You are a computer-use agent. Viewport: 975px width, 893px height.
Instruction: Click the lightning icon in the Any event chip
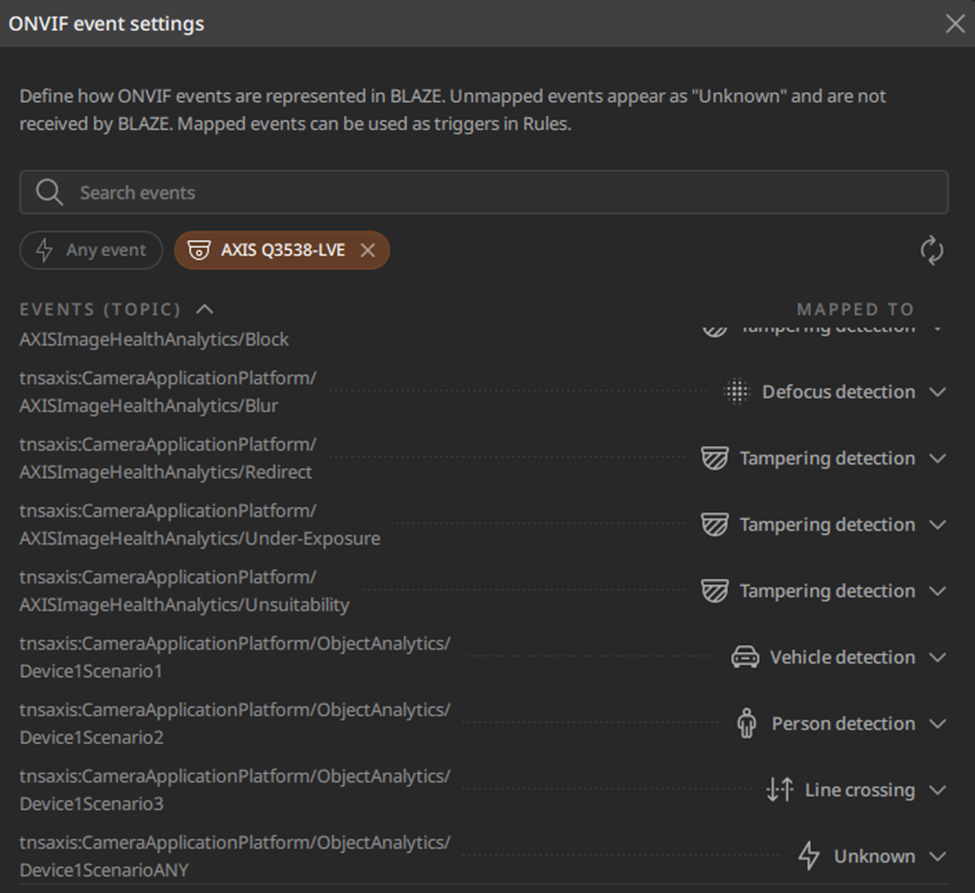[44, 250]
